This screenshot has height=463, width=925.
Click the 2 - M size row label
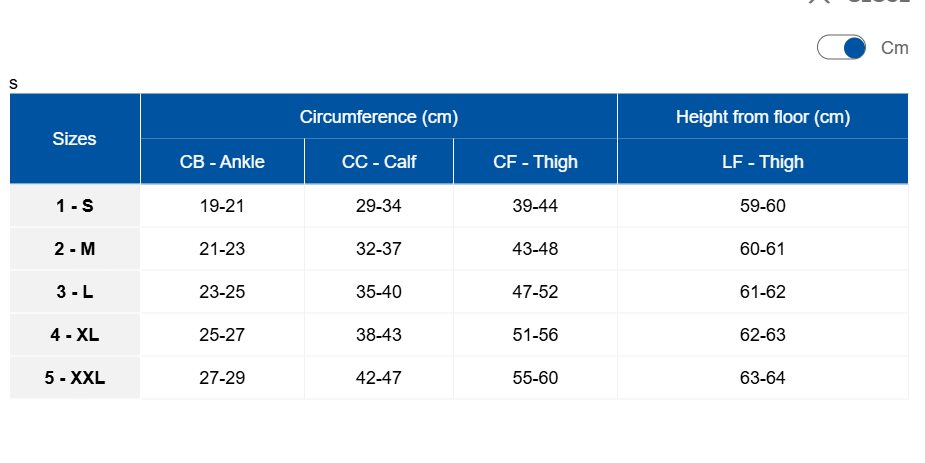coord(74,249)
